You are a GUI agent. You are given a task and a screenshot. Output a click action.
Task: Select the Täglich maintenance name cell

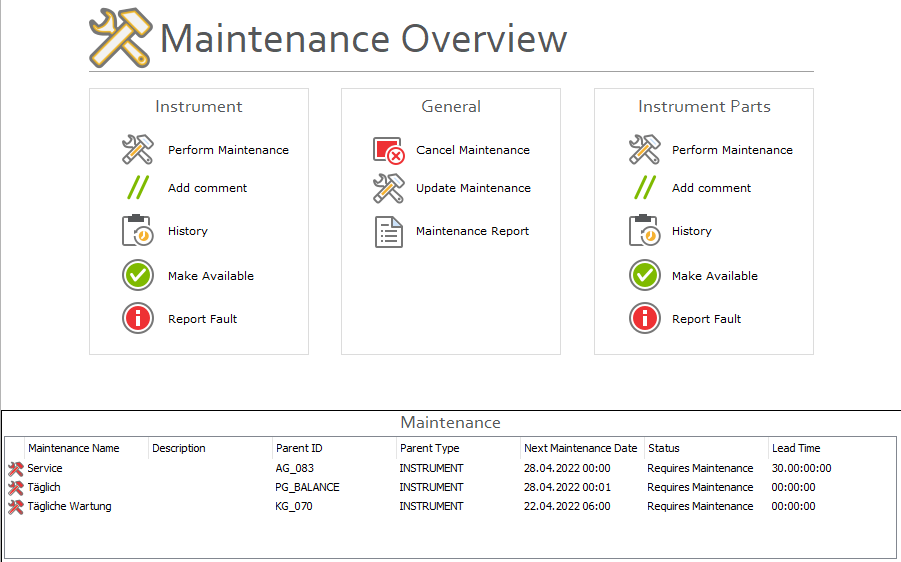[44, 487]
